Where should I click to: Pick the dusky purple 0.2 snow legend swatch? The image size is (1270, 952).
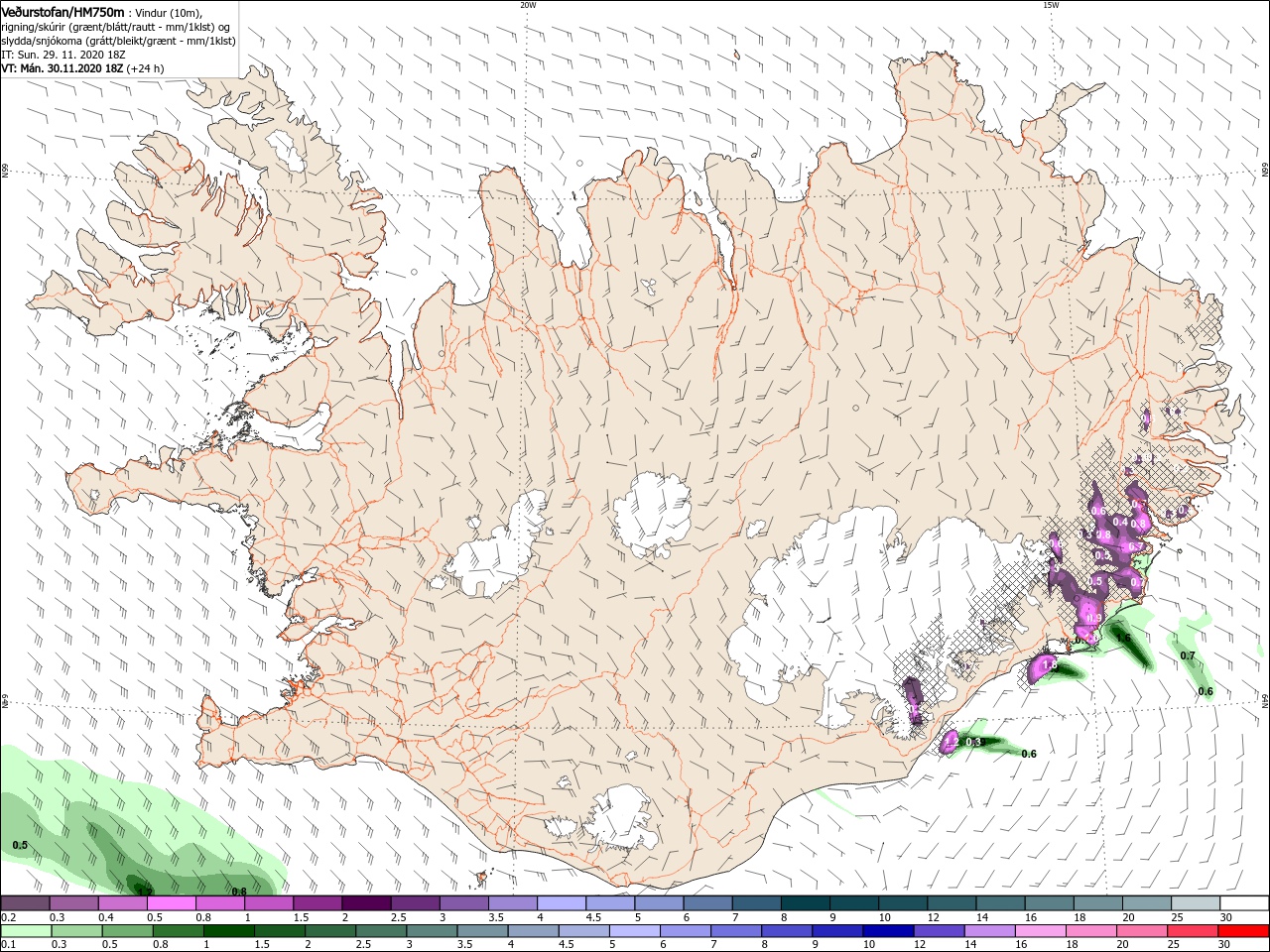25,903
